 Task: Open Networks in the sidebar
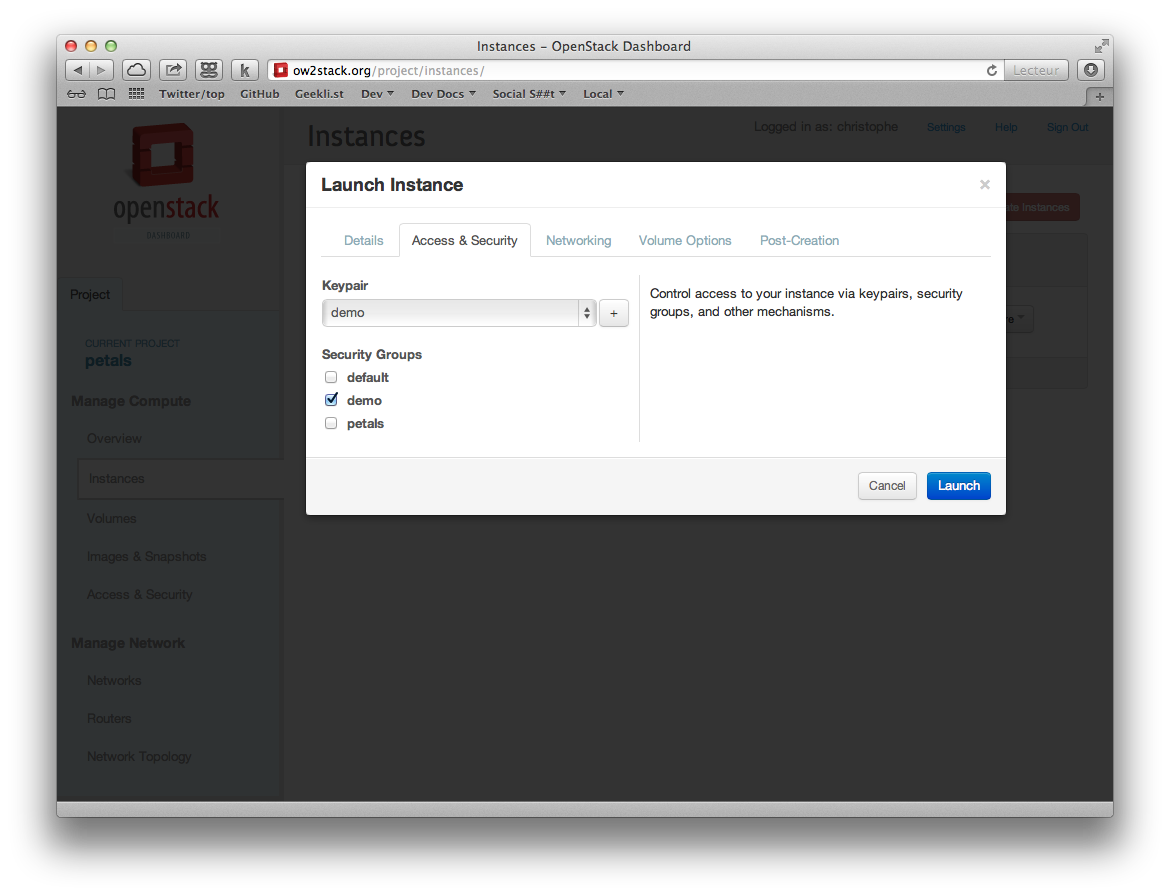click(114, 680)
